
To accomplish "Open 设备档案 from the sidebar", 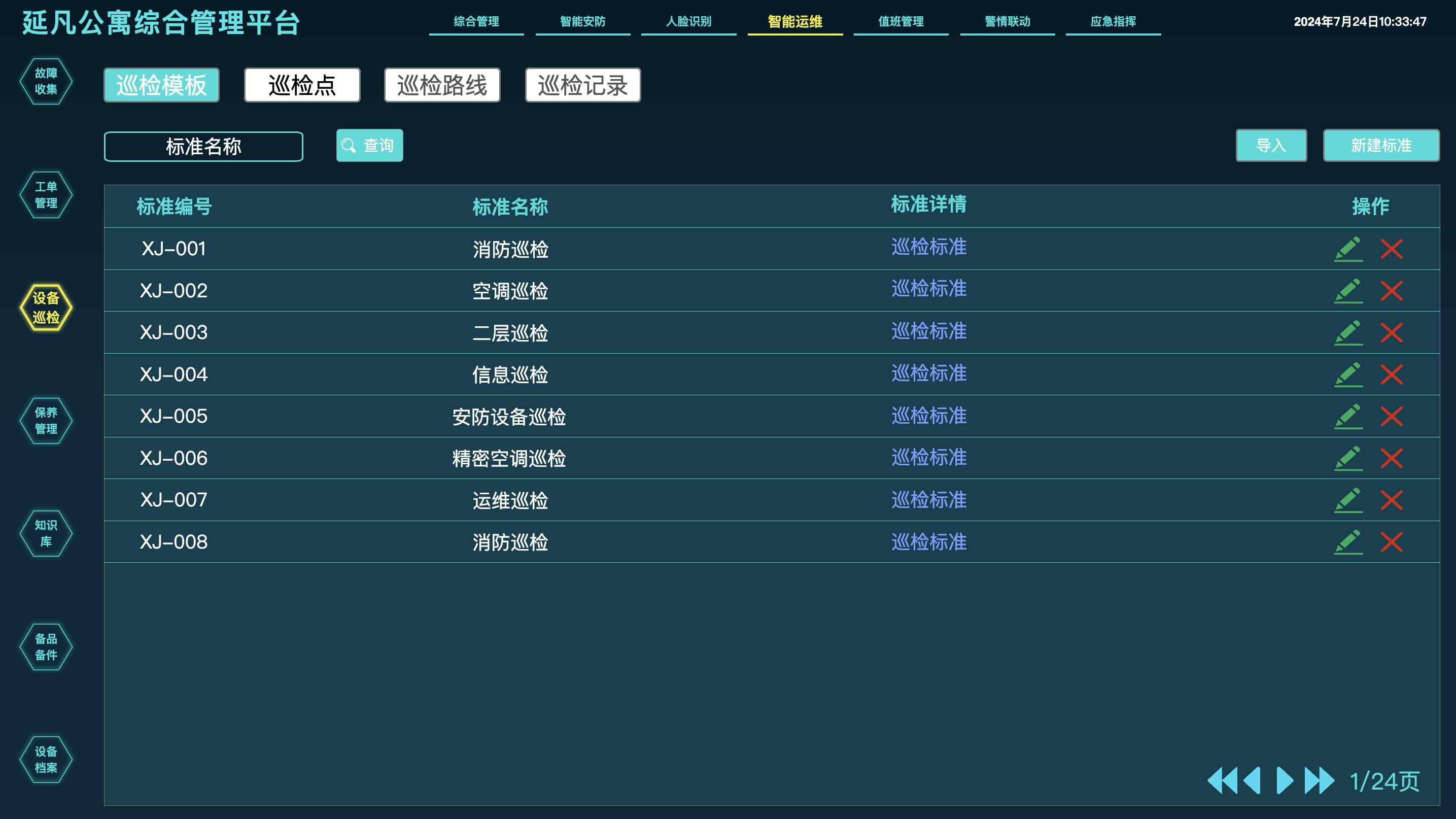I will (x=46, y=760).
